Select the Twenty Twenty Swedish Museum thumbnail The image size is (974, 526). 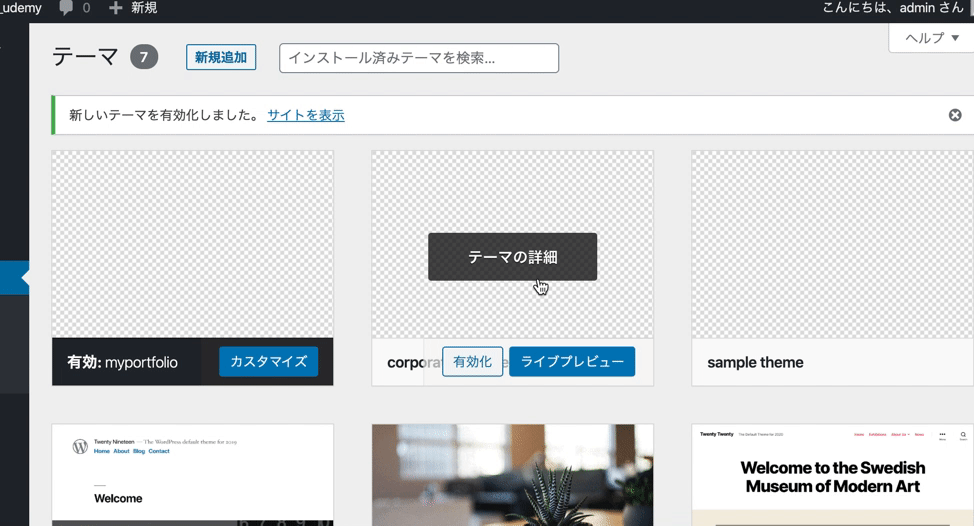tap(832, 475)
